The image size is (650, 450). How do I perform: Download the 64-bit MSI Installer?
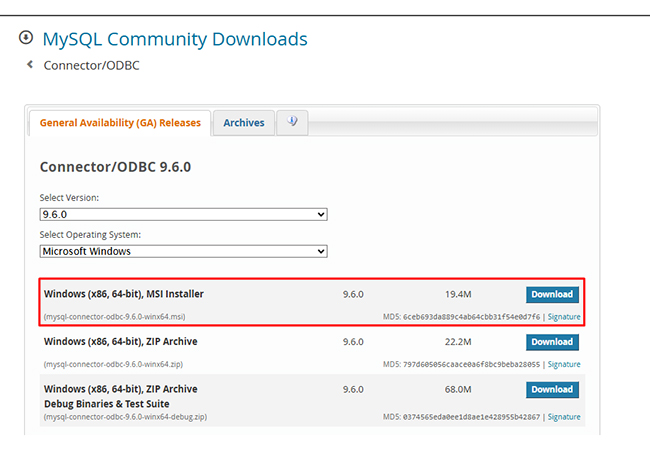(552, 294)
